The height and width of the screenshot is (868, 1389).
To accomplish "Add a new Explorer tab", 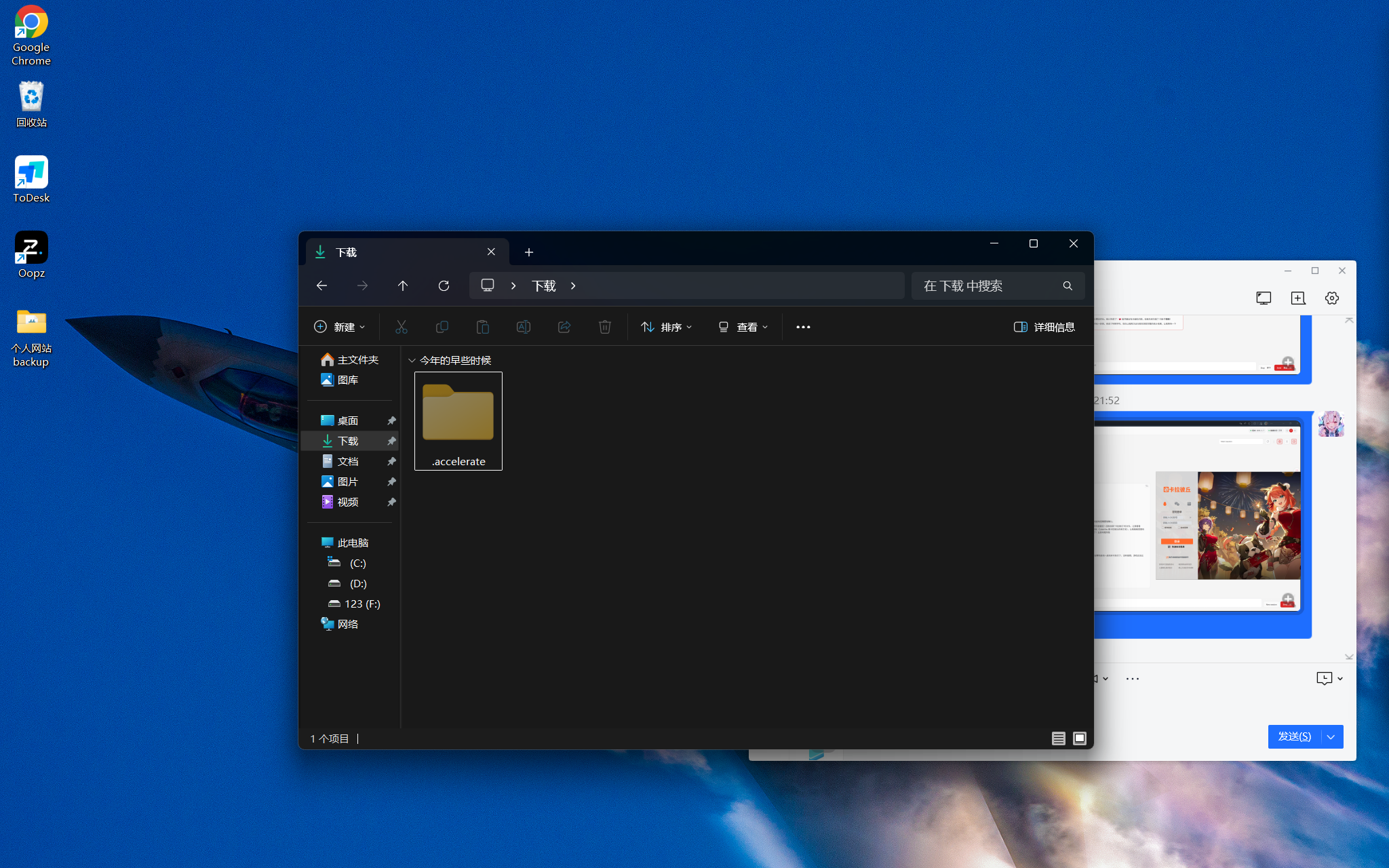I will (x=529, y=252).
